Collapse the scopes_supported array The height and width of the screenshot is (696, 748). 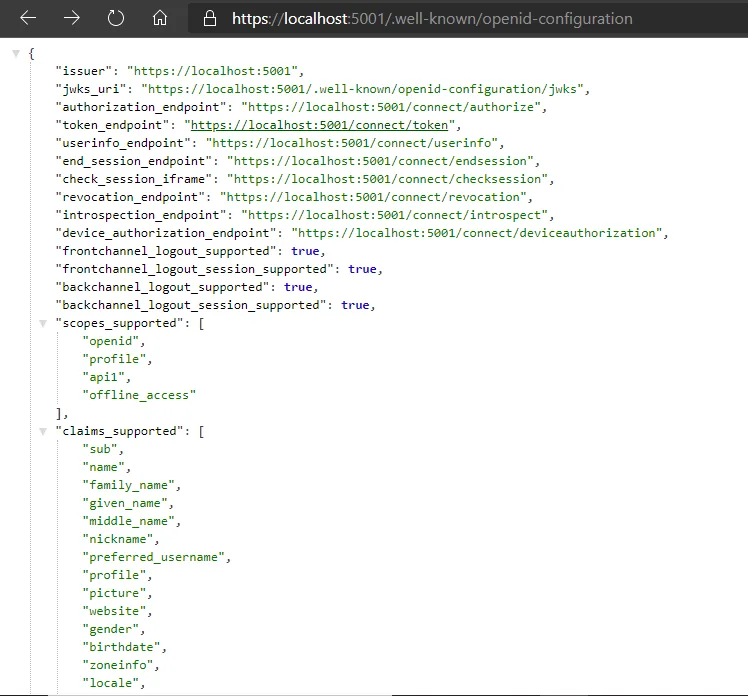(x=43, y=323)
